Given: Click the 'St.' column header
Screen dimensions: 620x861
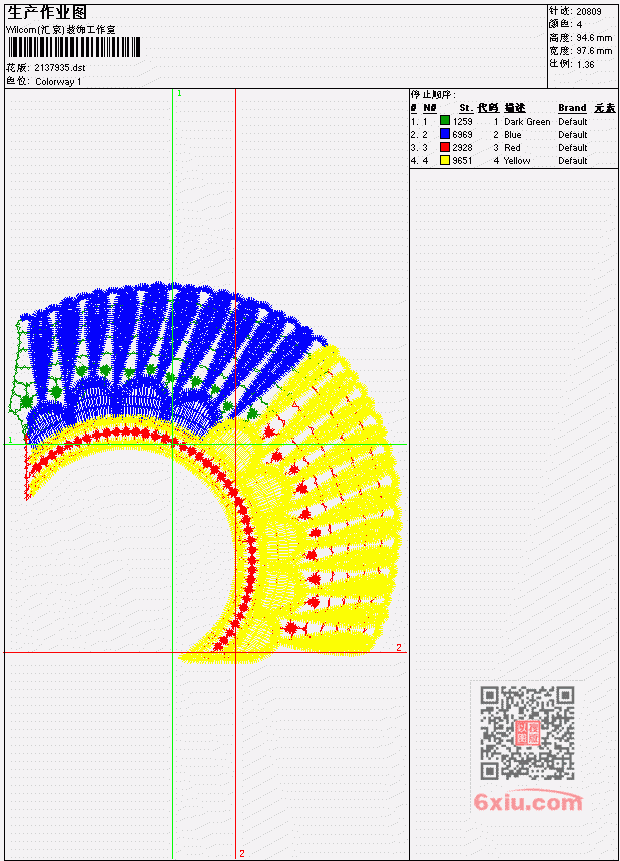Looking at the screenshot, I should tap(466, 108).
